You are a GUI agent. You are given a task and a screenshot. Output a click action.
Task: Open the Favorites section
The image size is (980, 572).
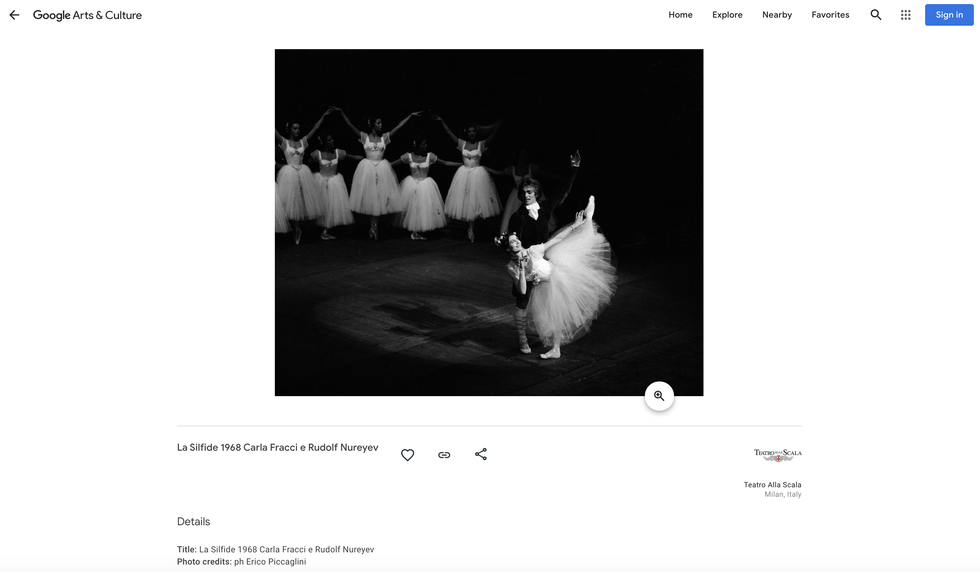coord(830,15)
